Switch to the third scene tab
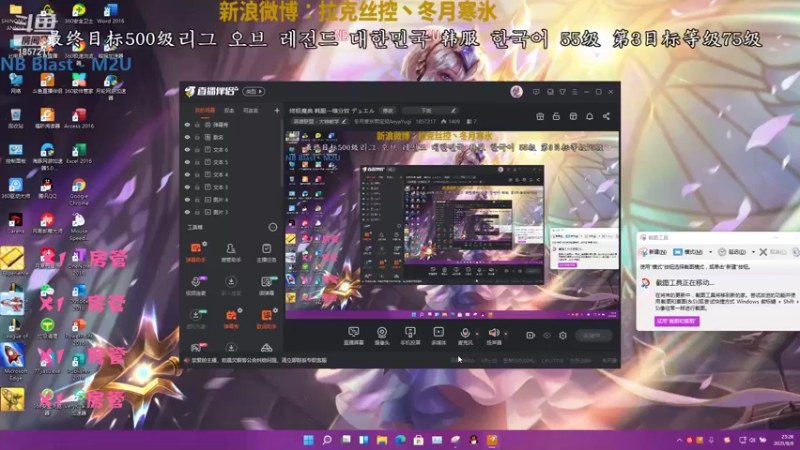 [250, 110]
